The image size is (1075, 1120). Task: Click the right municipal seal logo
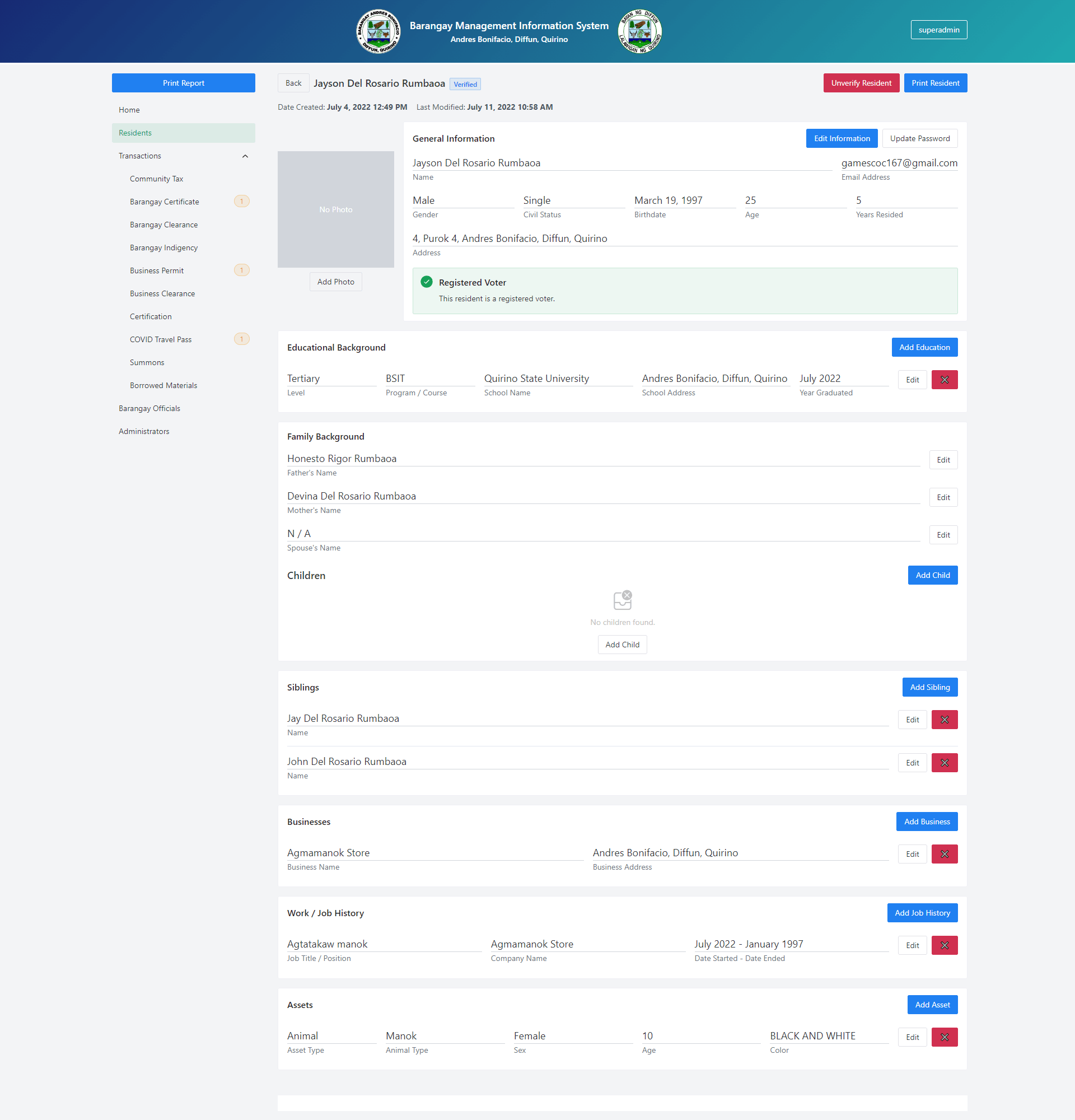(x=640, y=31)
